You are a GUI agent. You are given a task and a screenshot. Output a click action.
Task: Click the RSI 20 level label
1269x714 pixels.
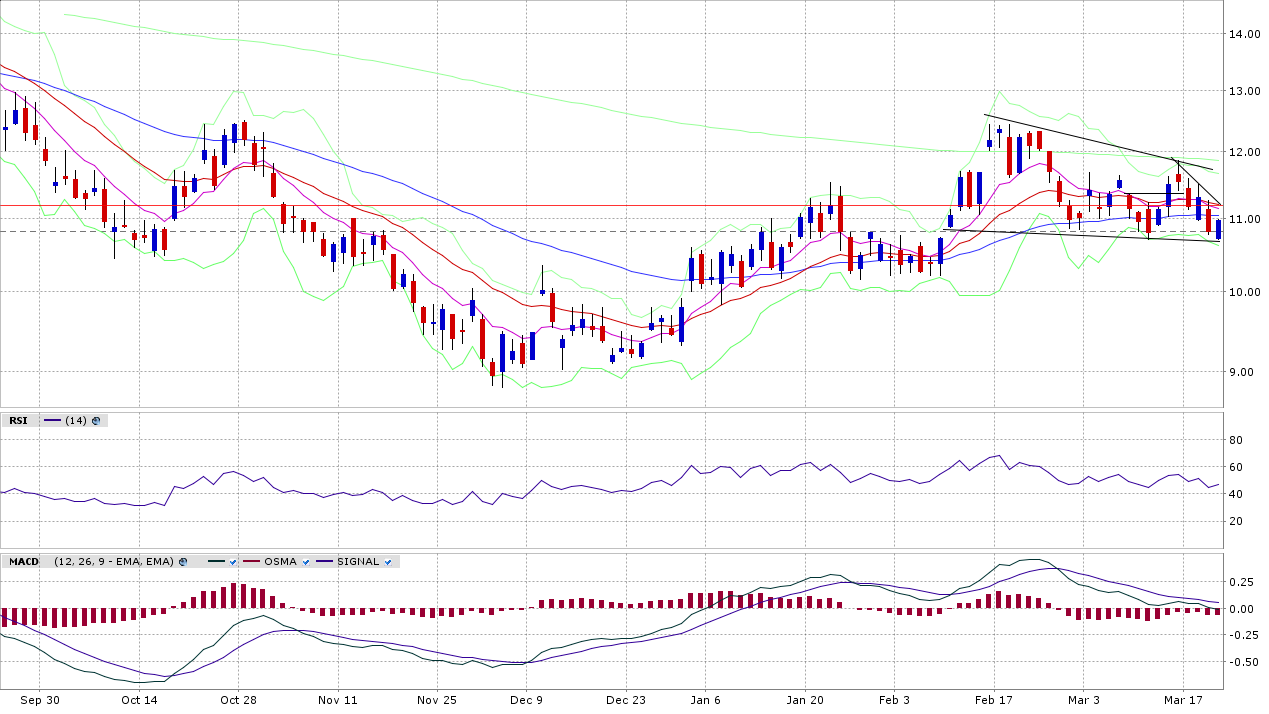coord(1236,521)
